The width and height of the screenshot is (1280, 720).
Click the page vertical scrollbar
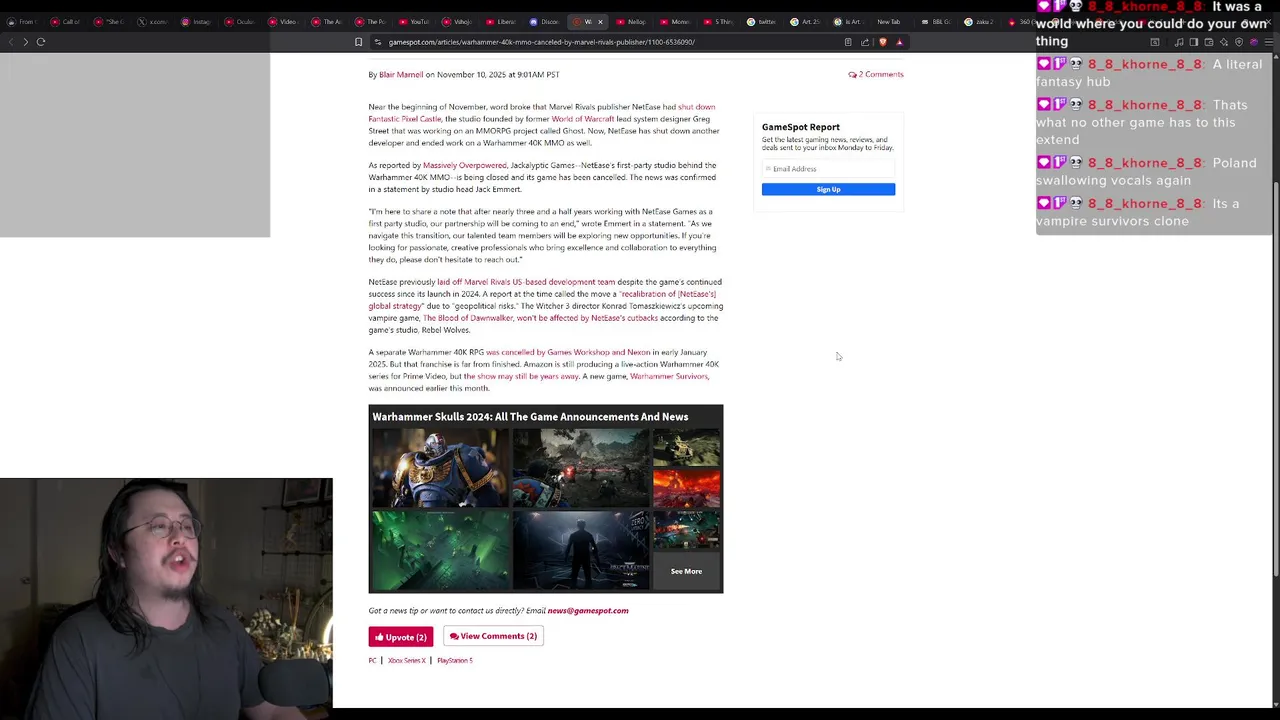pyautogui.click(x=1275, y=378)
